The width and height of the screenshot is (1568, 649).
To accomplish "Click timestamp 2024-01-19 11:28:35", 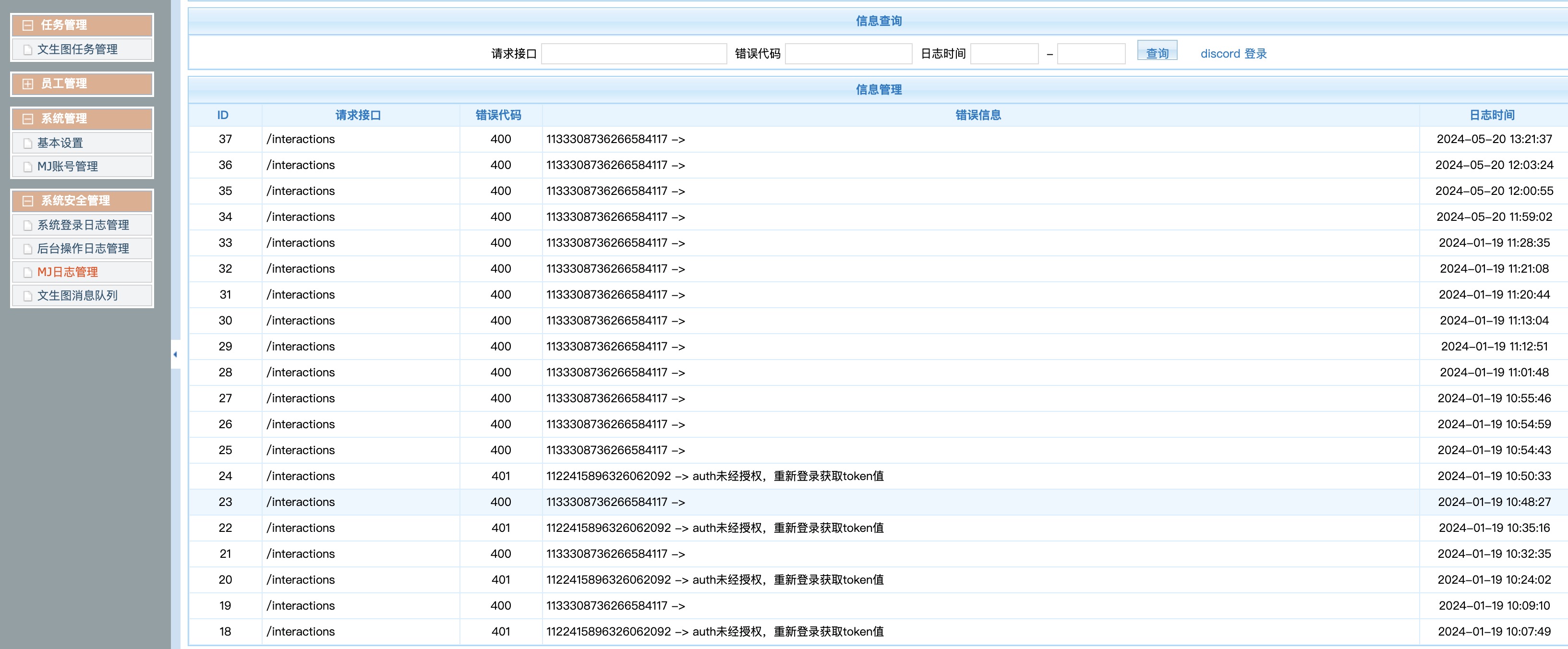I will [x=1495, y=243].
